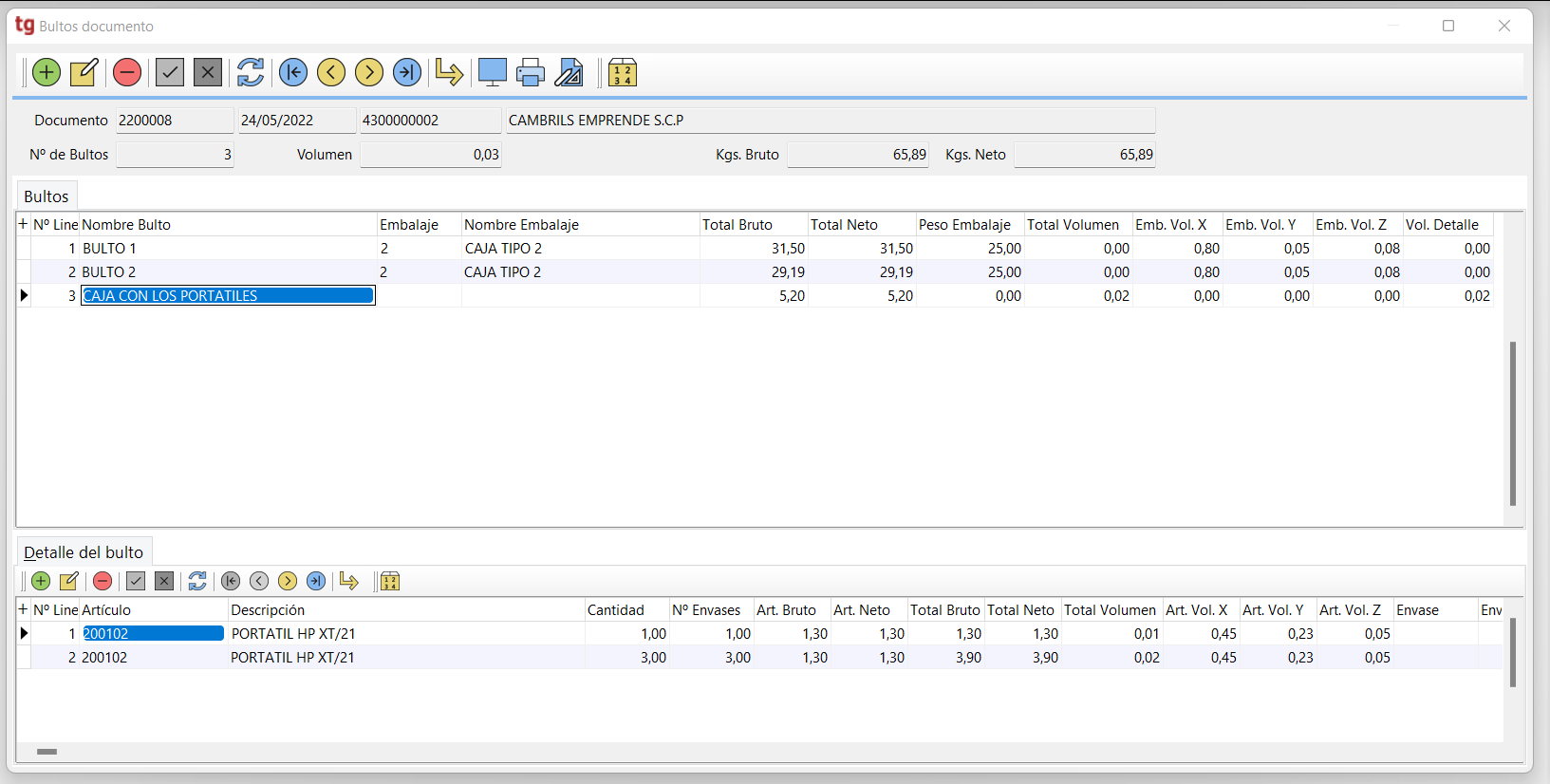Refresh detail grid in Detalle toolbar
Screen dimensions: 1550x784
(197, 581)
